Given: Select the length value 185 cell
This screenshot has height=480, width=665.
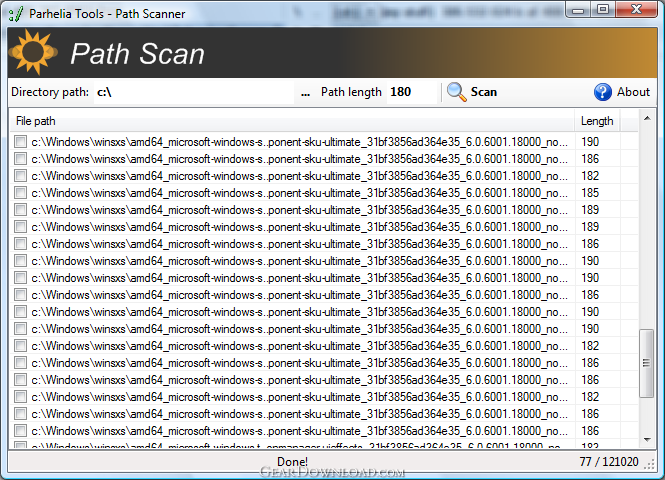Looking at the screenshot, I should pyautogui.click(x=590, y=193).
